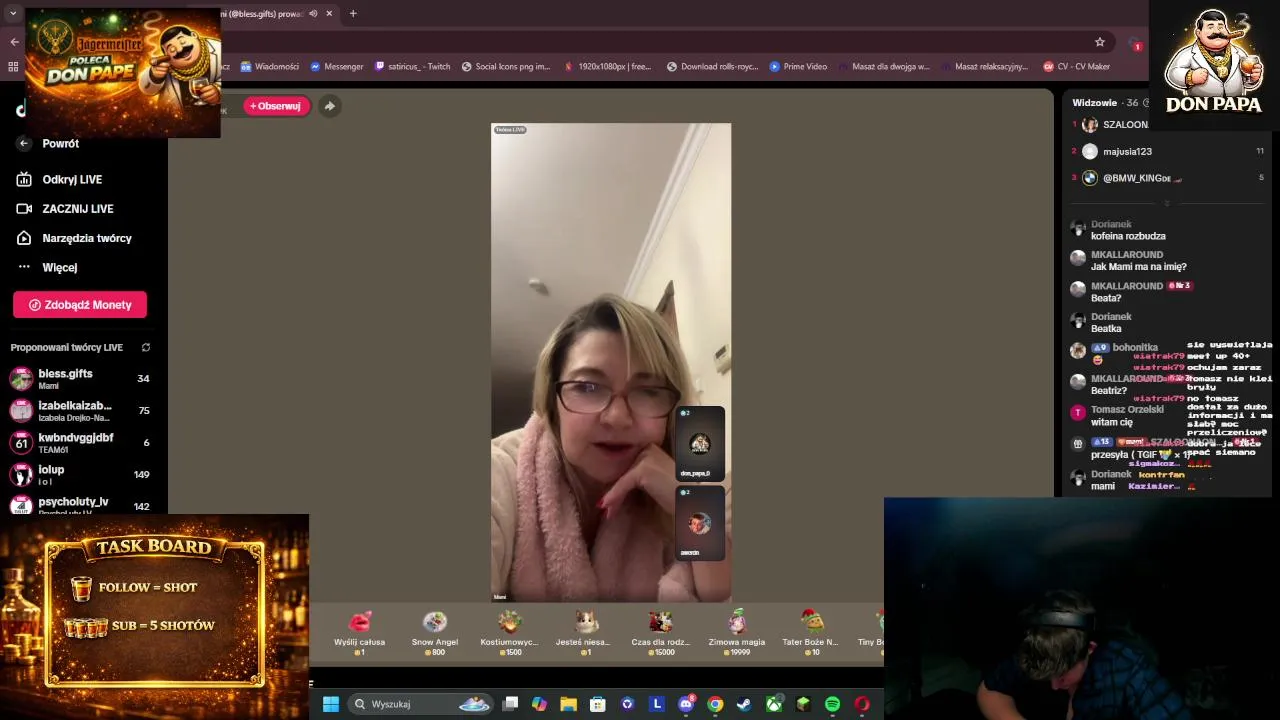Open Opera browser from taskbar
Screen dimensions: 1280x720
(862, 704)
